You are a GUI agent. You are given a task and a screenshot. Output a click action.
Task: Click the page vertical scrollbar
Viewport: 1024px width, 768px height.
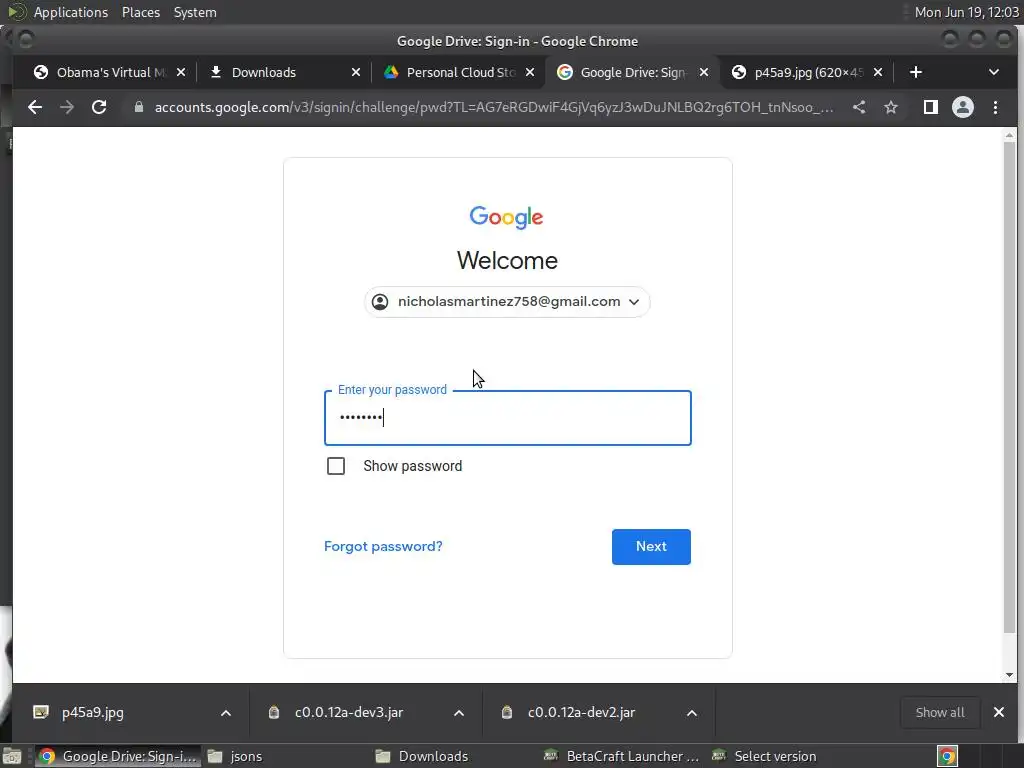(x=1010, y=385)
